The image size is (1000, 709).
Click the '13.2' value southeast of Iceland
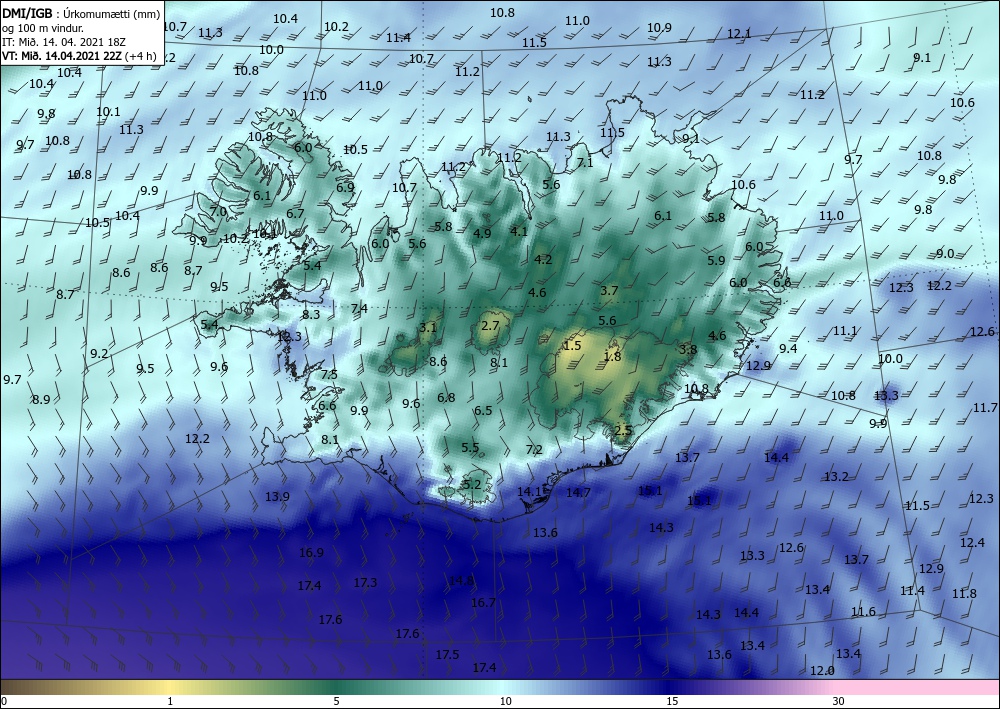point(836,477)
